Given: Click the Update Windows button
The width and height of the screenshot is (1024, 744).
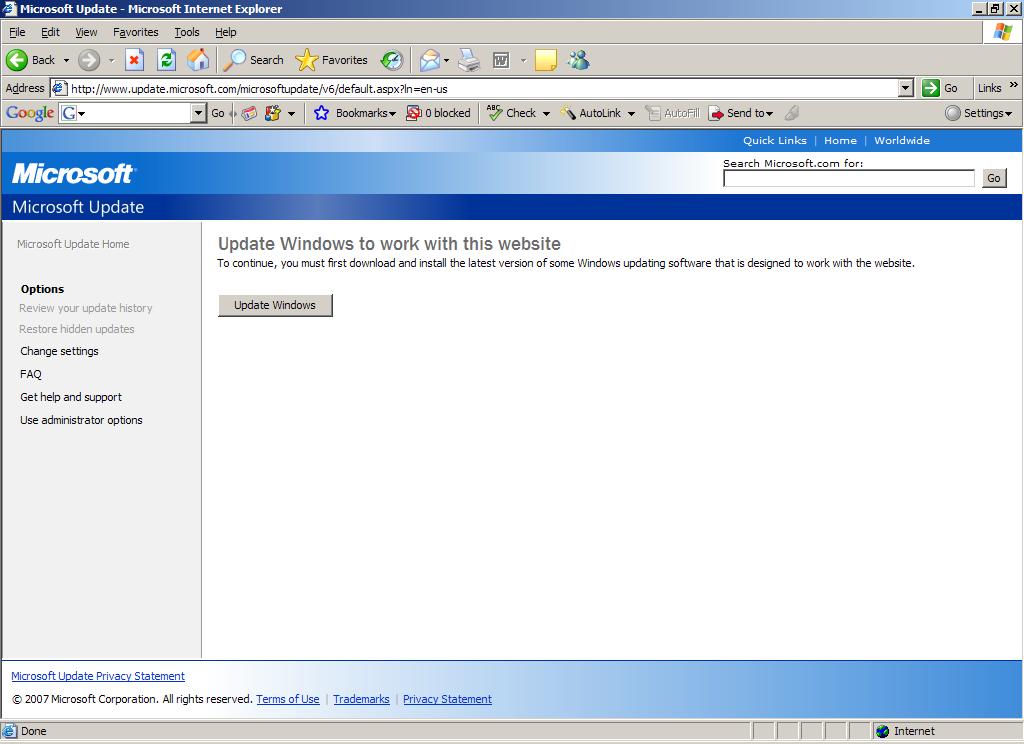Looking at the screenshot, I should (275, 305).
